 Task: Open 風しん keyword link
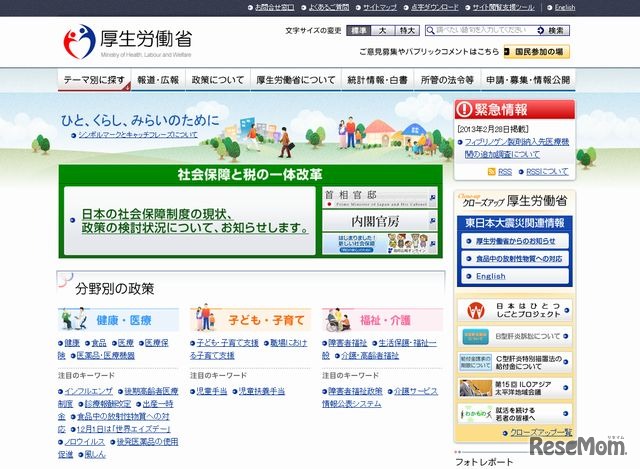(95, 454)
